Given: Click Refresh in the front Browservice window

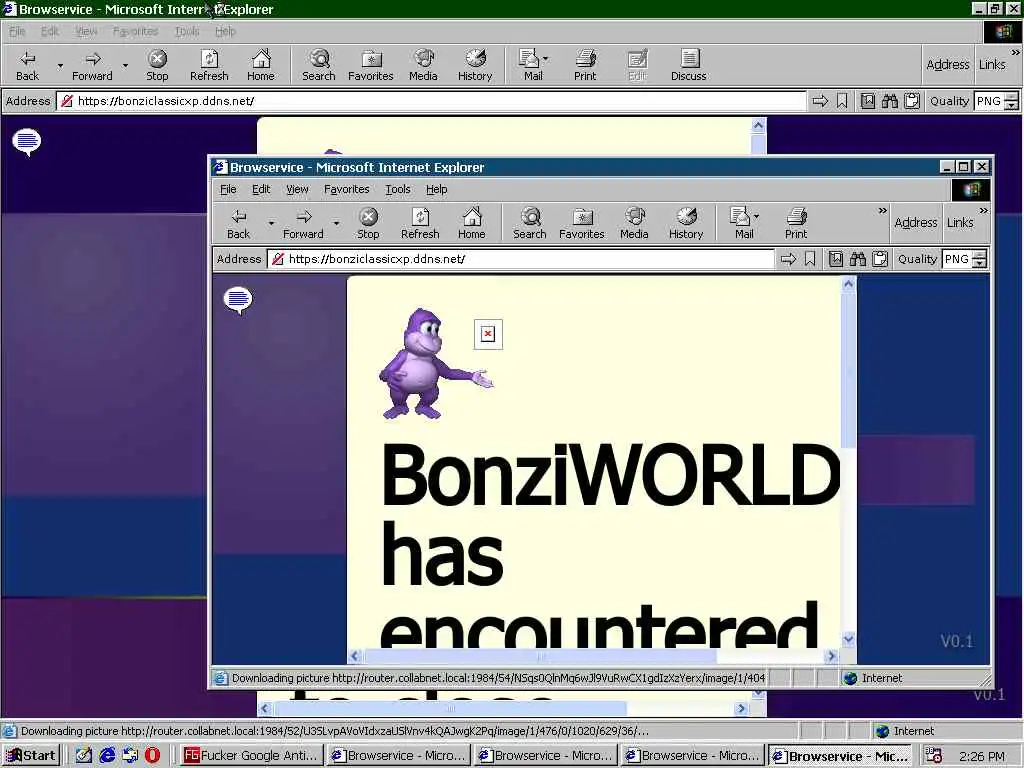Looking at the screenshot, I should tap(420, 223).
